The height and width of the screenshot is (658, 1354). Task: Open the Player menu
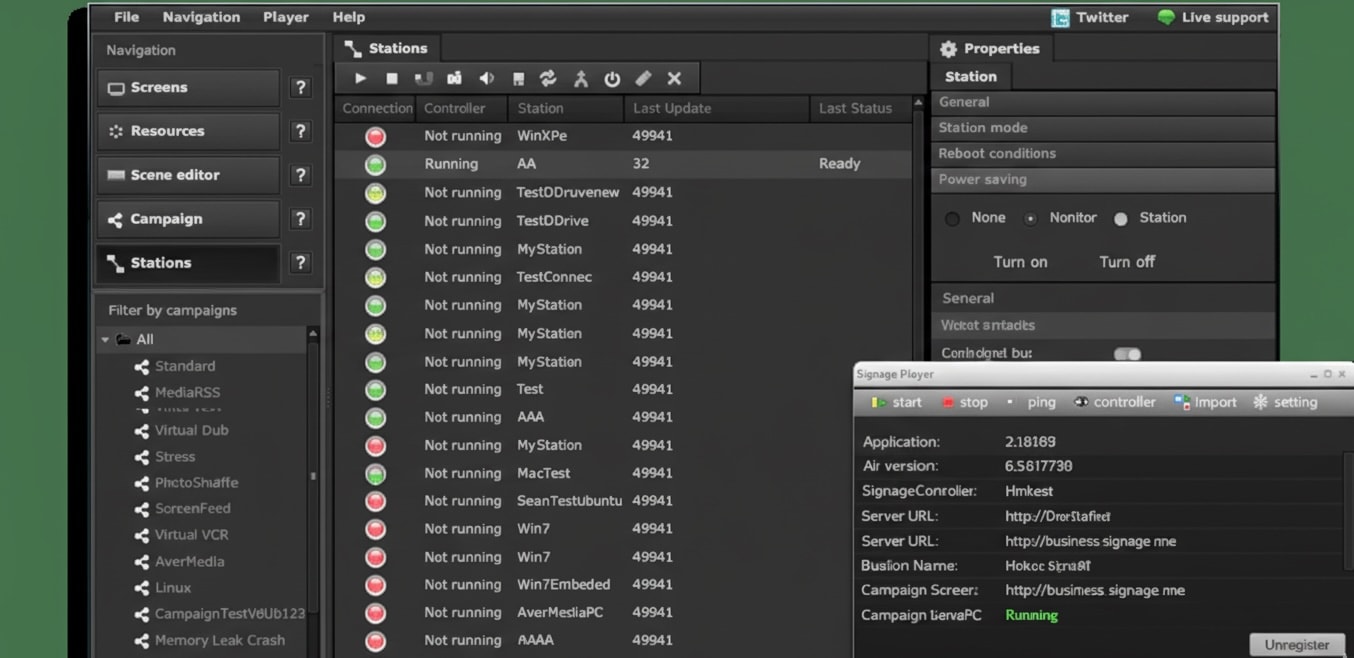coord(285,17)
